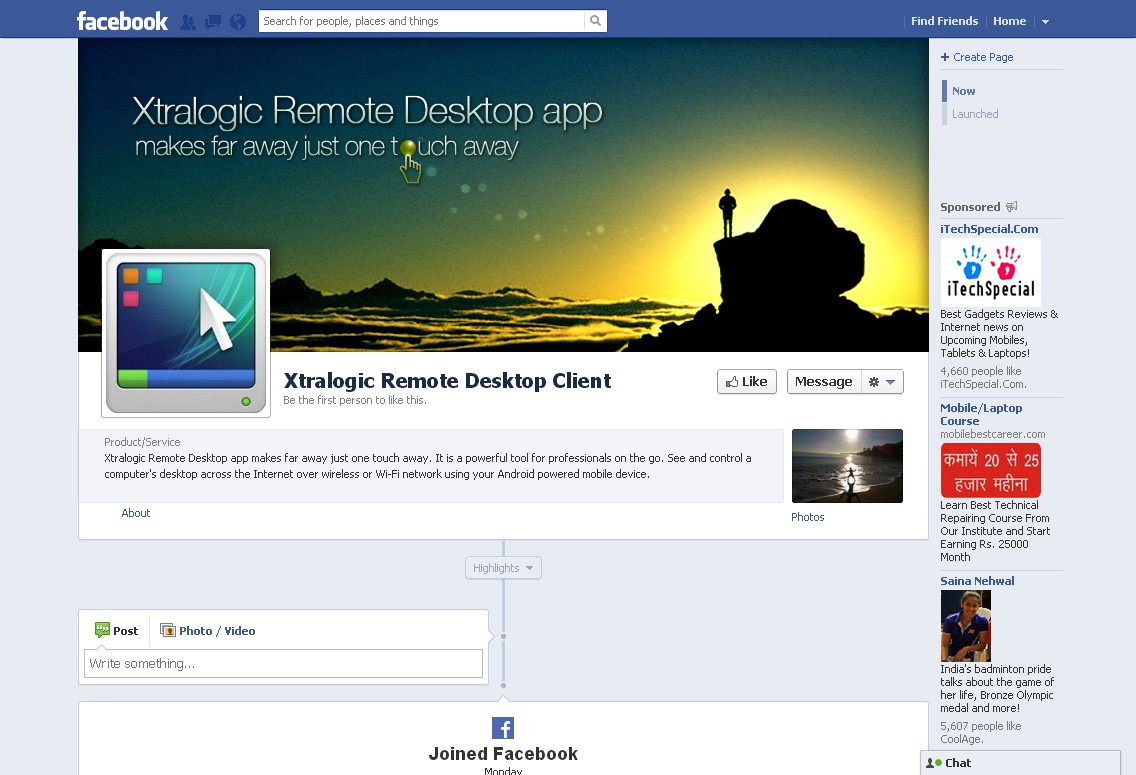Click the Joined Facebook icon

point(503,728)
